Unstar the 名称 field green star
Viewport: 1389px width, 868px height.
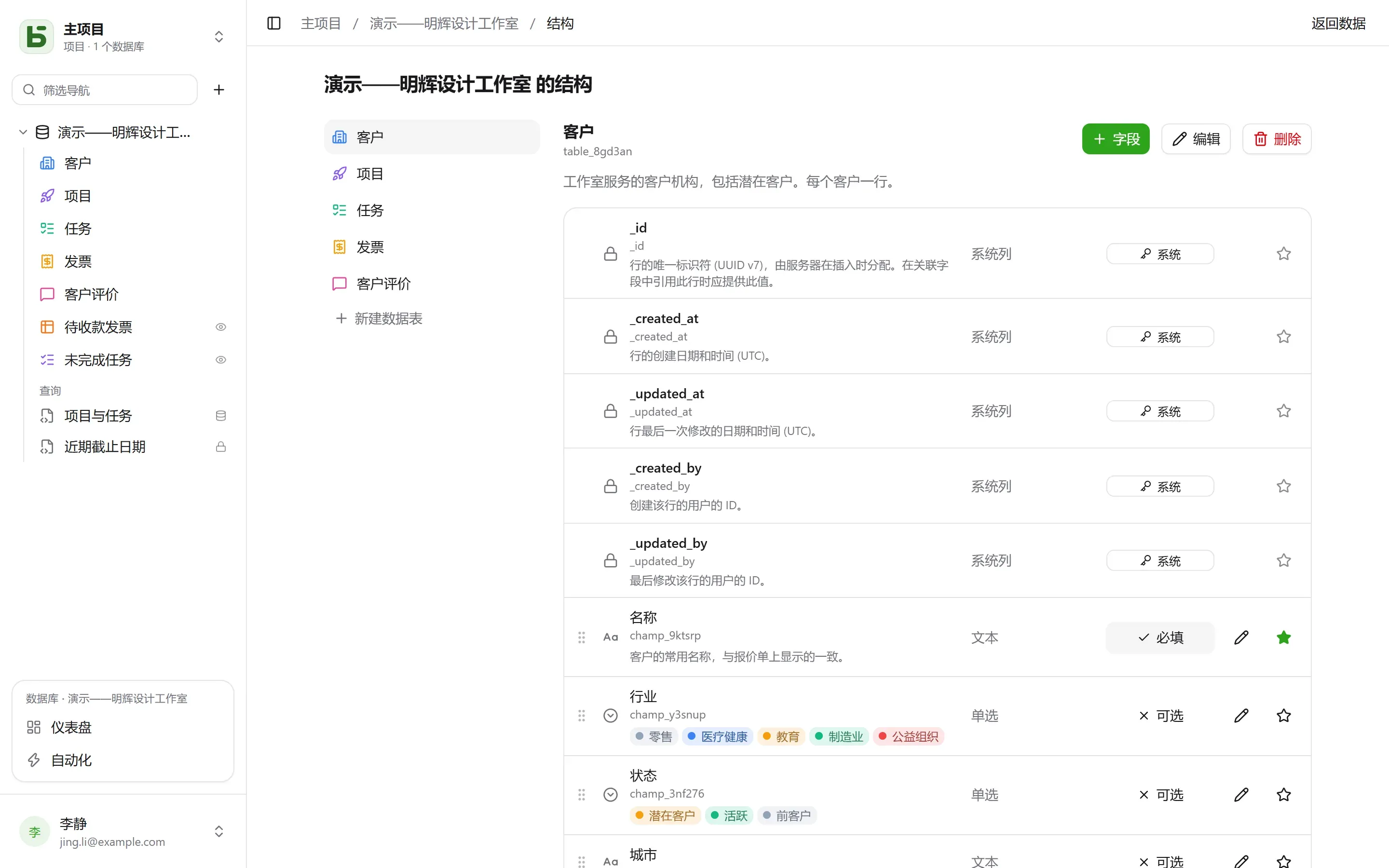pyautogui.click(x=1284, y=637)
